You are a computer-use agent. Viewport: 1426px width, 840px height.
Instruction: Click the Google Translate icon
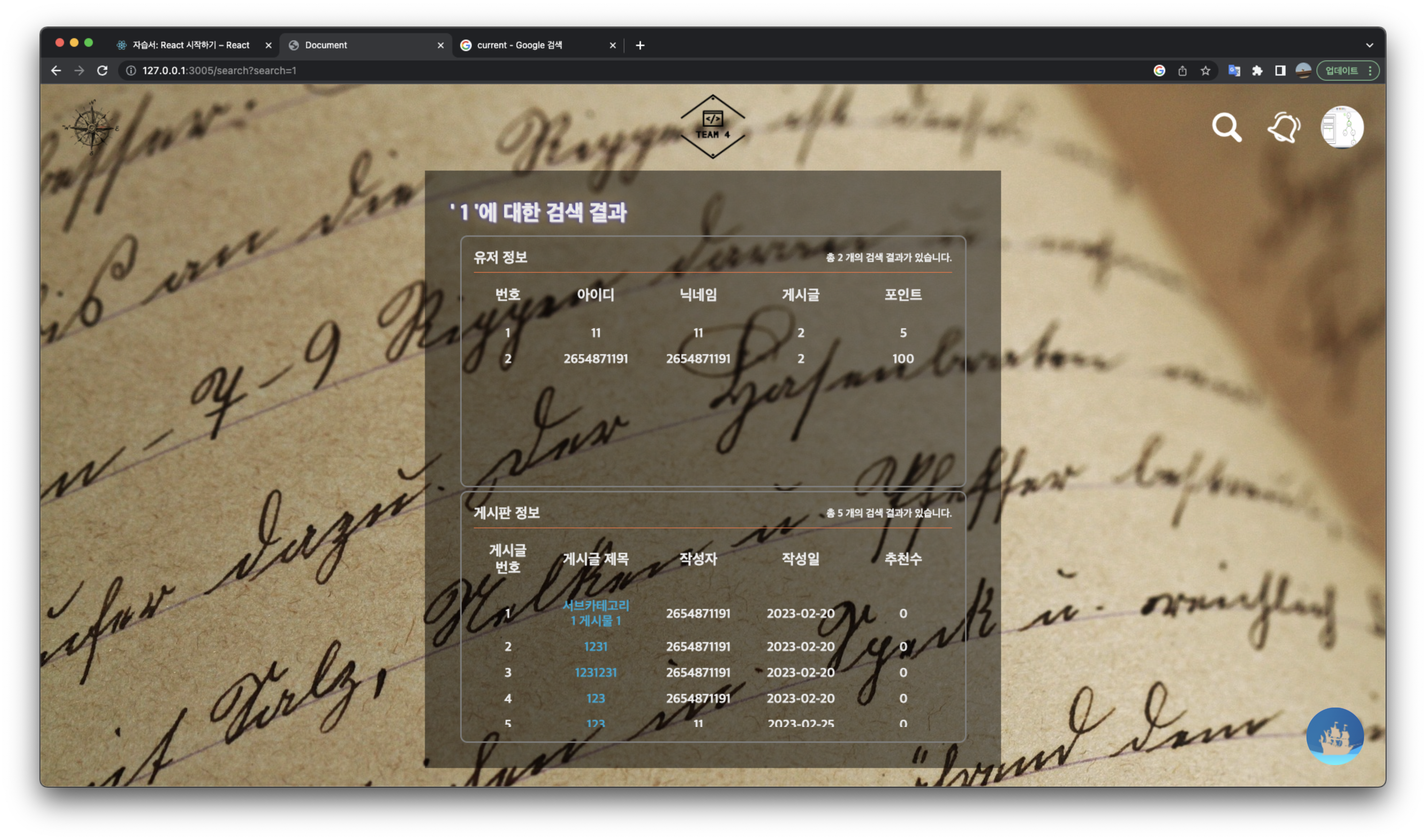[1234, 71]
